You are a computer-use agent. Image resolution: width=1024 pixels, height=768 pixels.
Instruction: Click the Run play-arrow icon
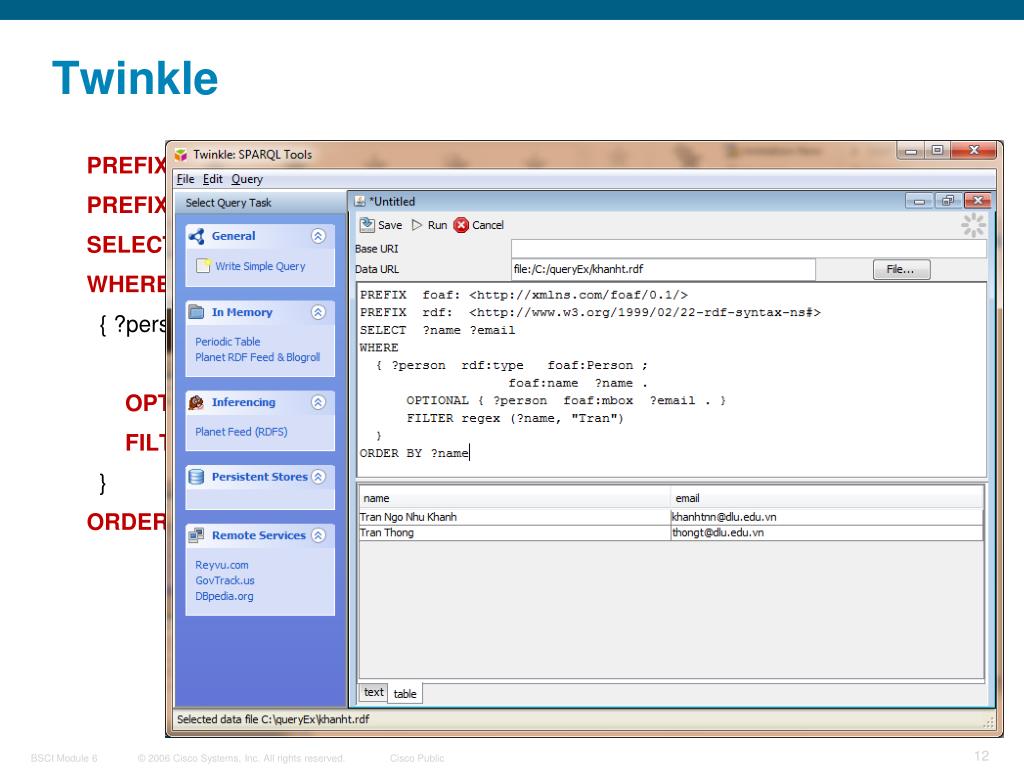417,225
